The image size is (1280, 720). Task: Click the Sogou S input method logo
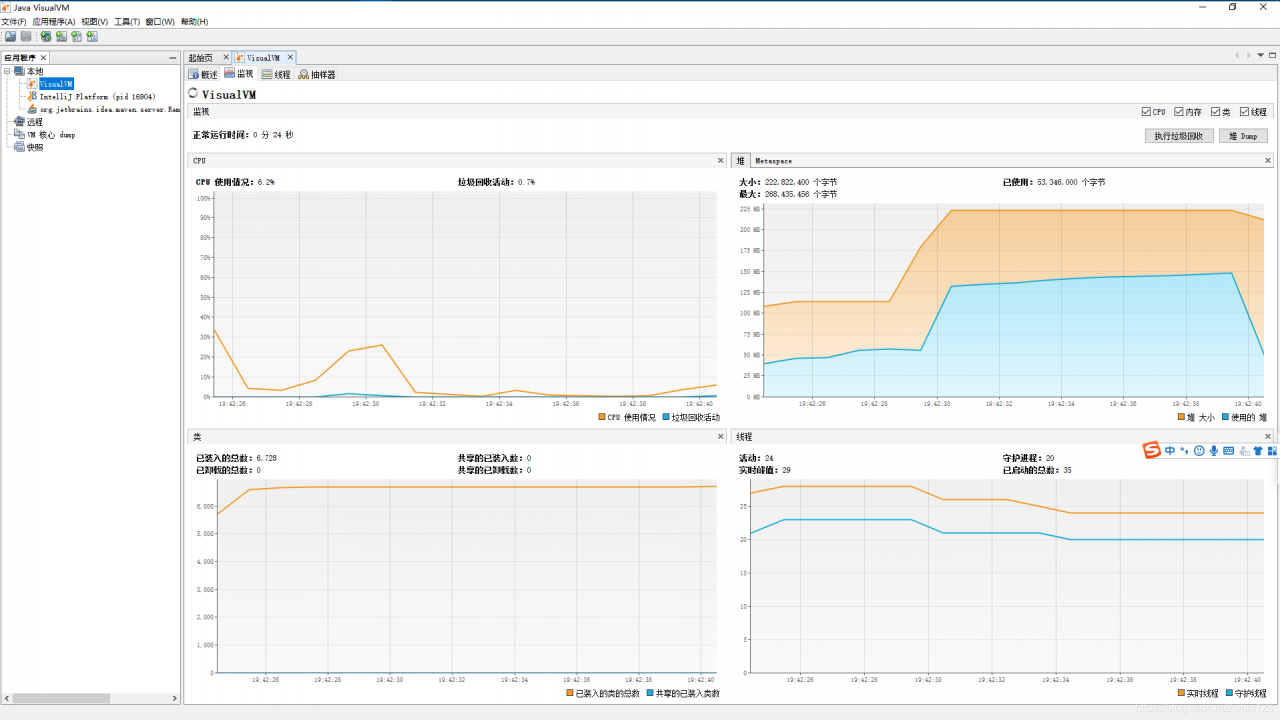(1152, 450)
